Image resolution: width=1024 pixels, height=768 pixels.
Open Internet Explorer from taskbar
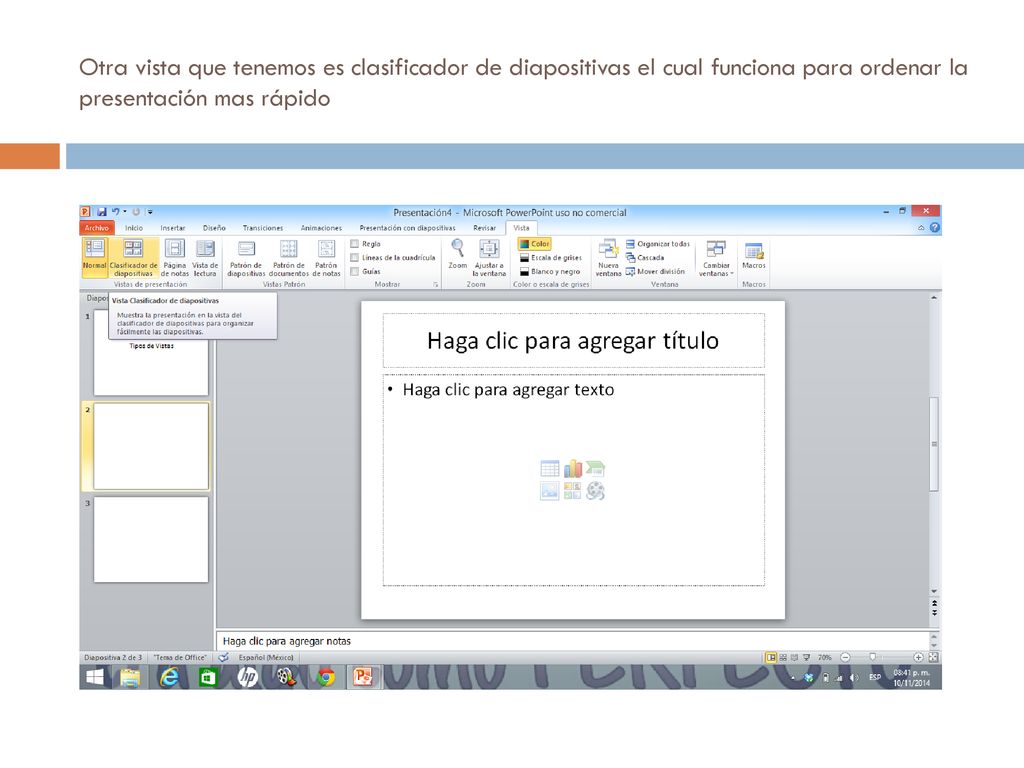coord(169,678)
